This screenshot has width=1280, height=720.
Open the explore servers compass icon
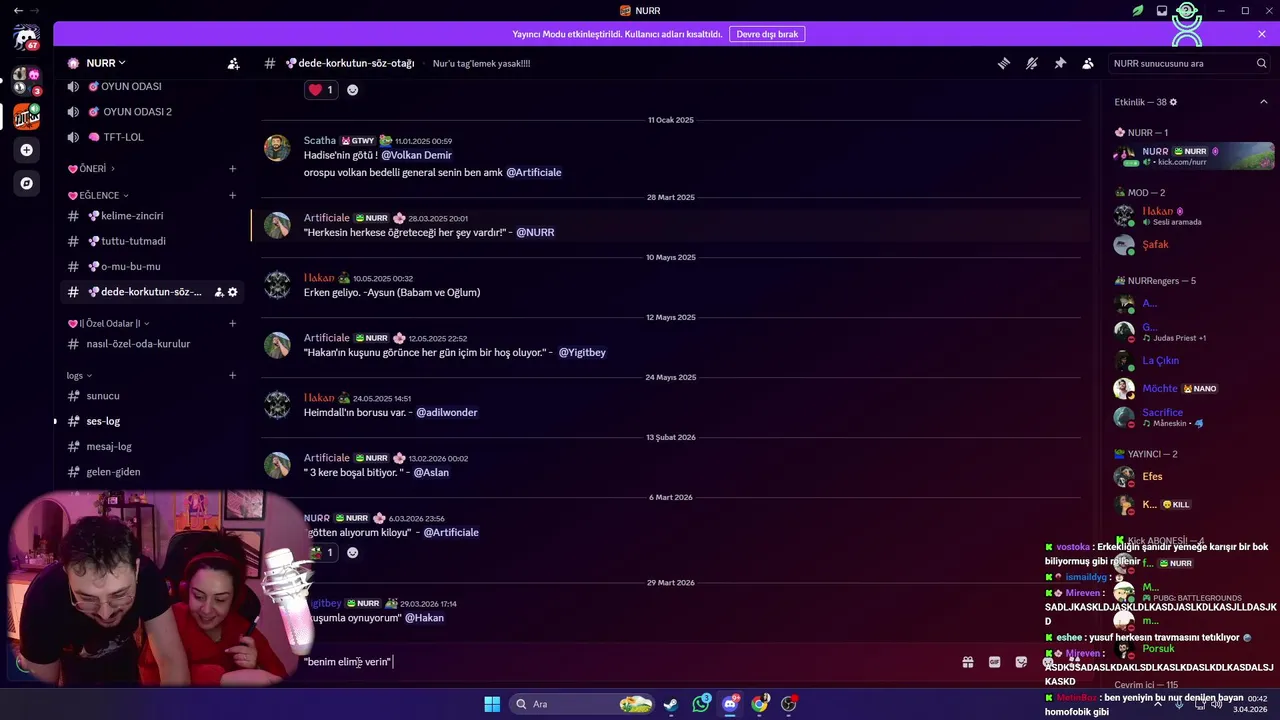point(26,183)
